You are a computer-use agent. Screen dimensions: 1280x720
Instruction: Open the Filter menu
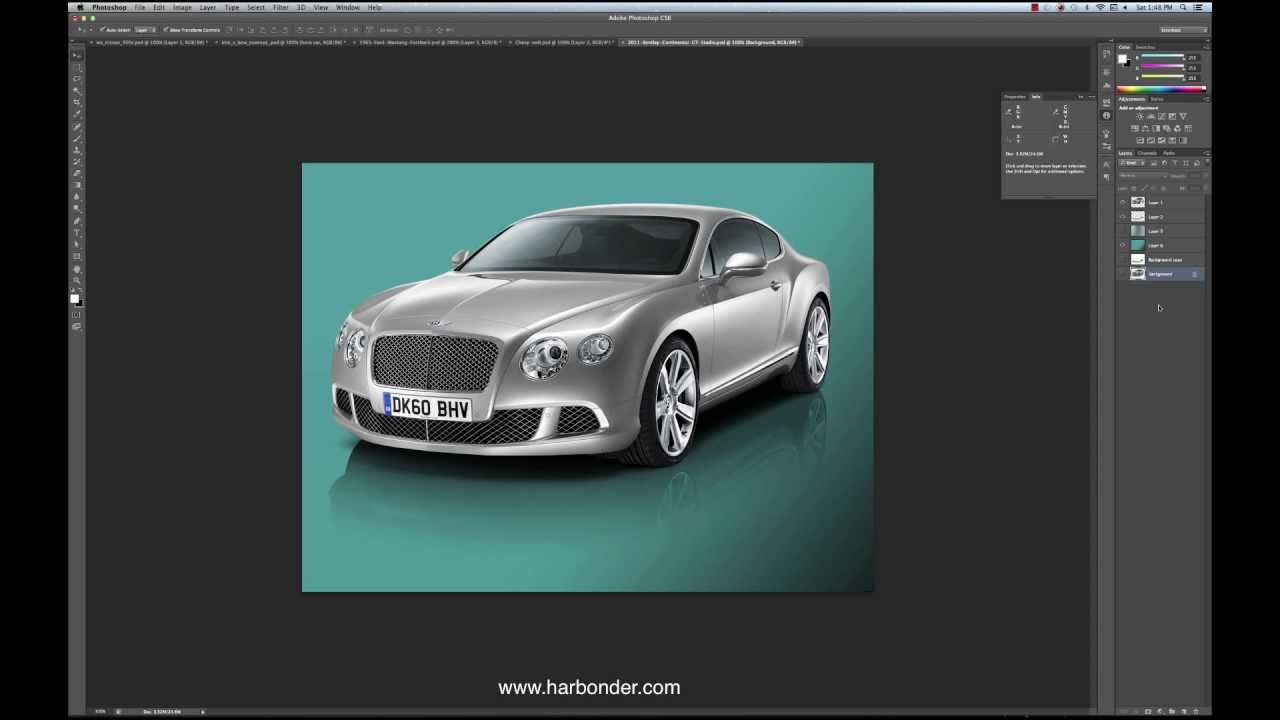281,7
